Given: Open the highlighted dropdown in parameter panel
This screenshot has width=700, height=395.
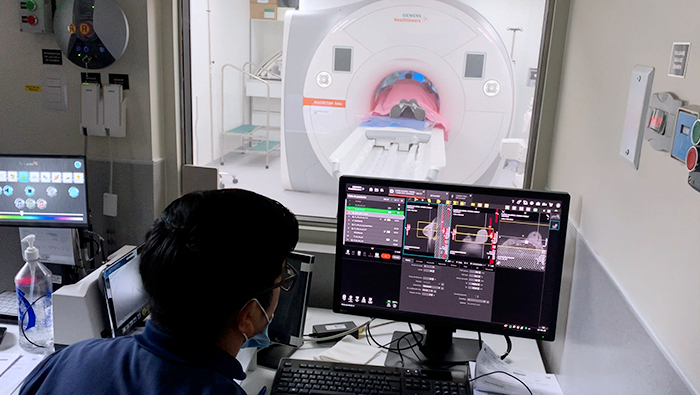Looking at the screenshot, I should (x=429, y=286).
